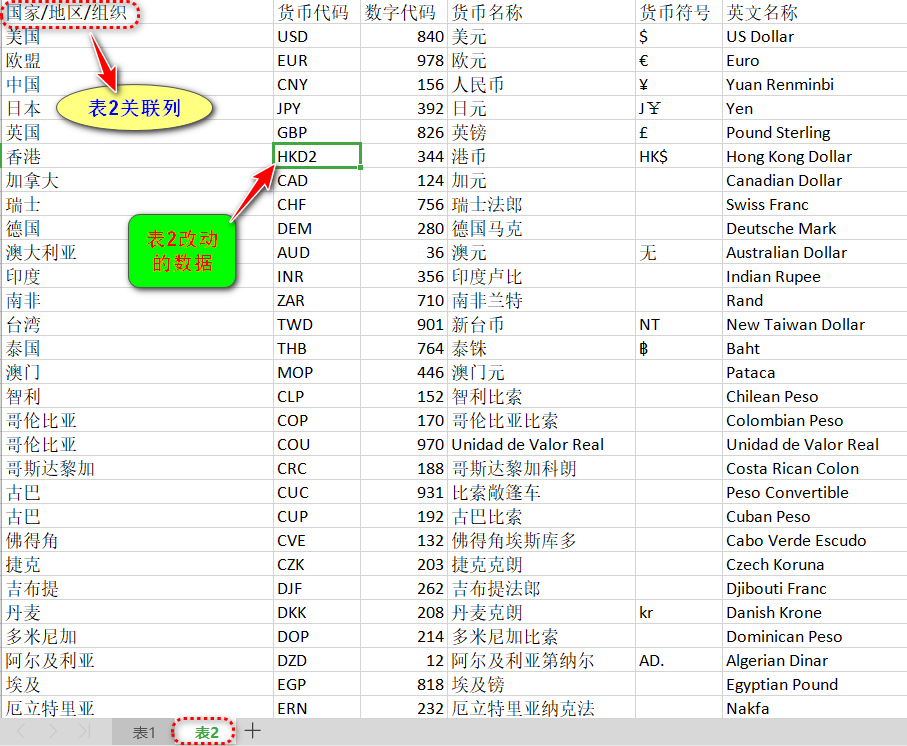Click the previous sheet navigation arrow
Screen dimensions: 907x746
[21, 732]
